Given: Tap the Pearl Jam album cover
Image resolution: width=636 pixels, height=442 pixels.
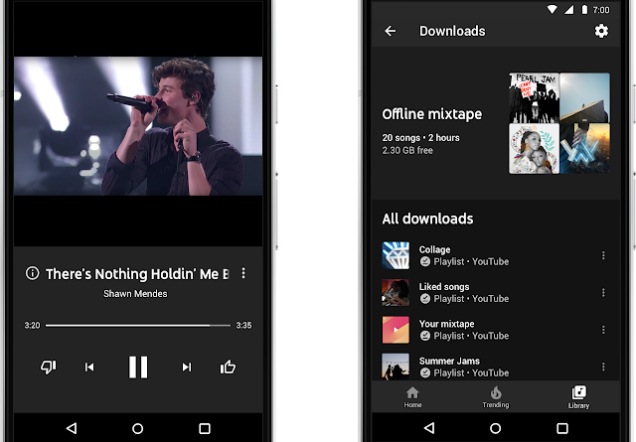Looking at the screenshot, I should (x=534, y=98).
